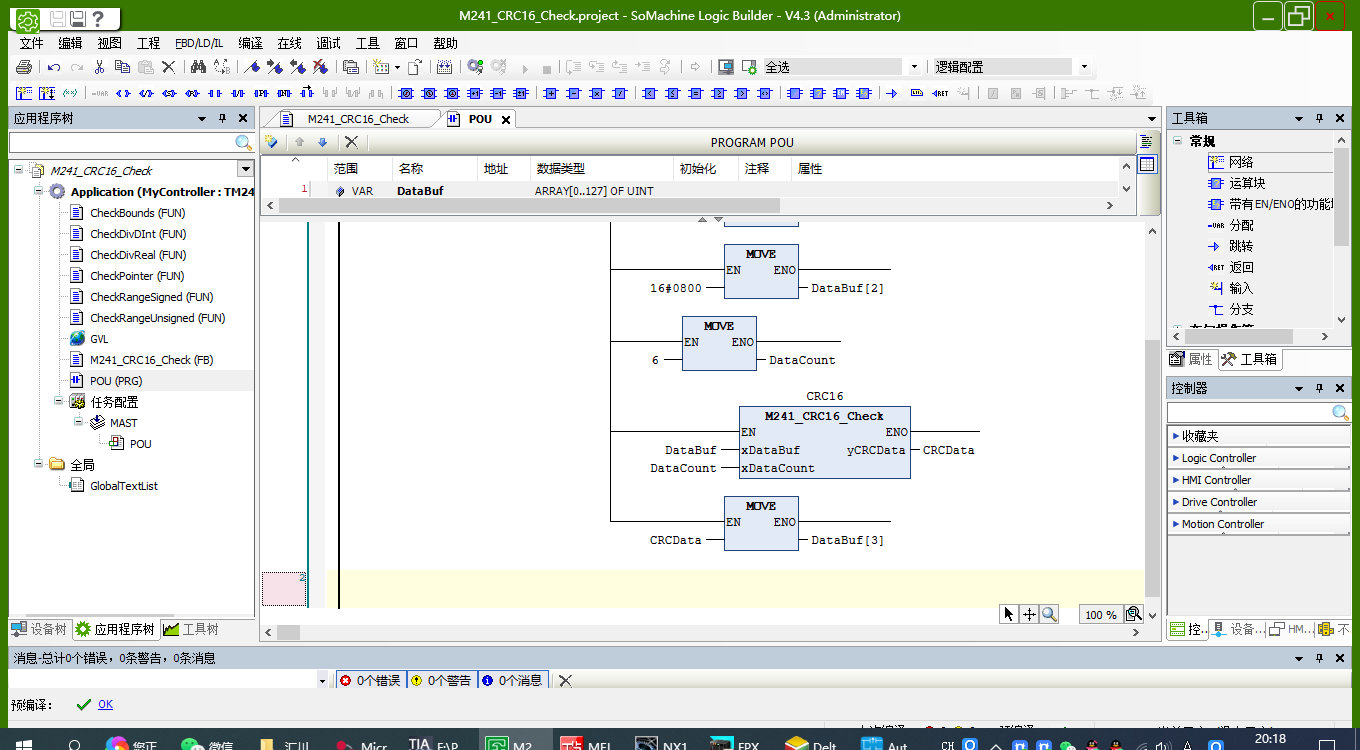Click the Login monitor icon in toolbar

click(726, 67)
